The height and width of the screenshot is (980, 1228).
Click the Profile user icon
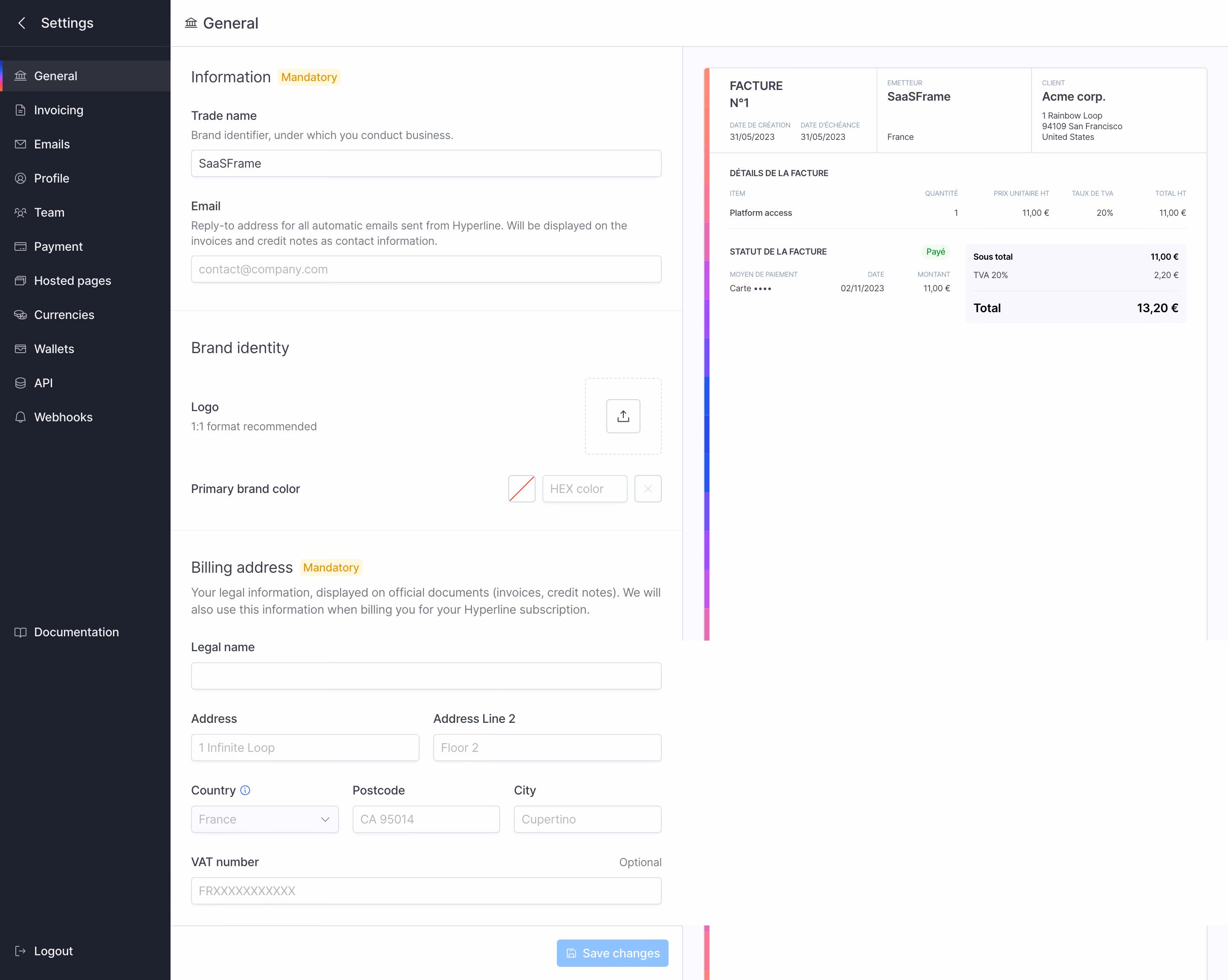click(20, 178)
